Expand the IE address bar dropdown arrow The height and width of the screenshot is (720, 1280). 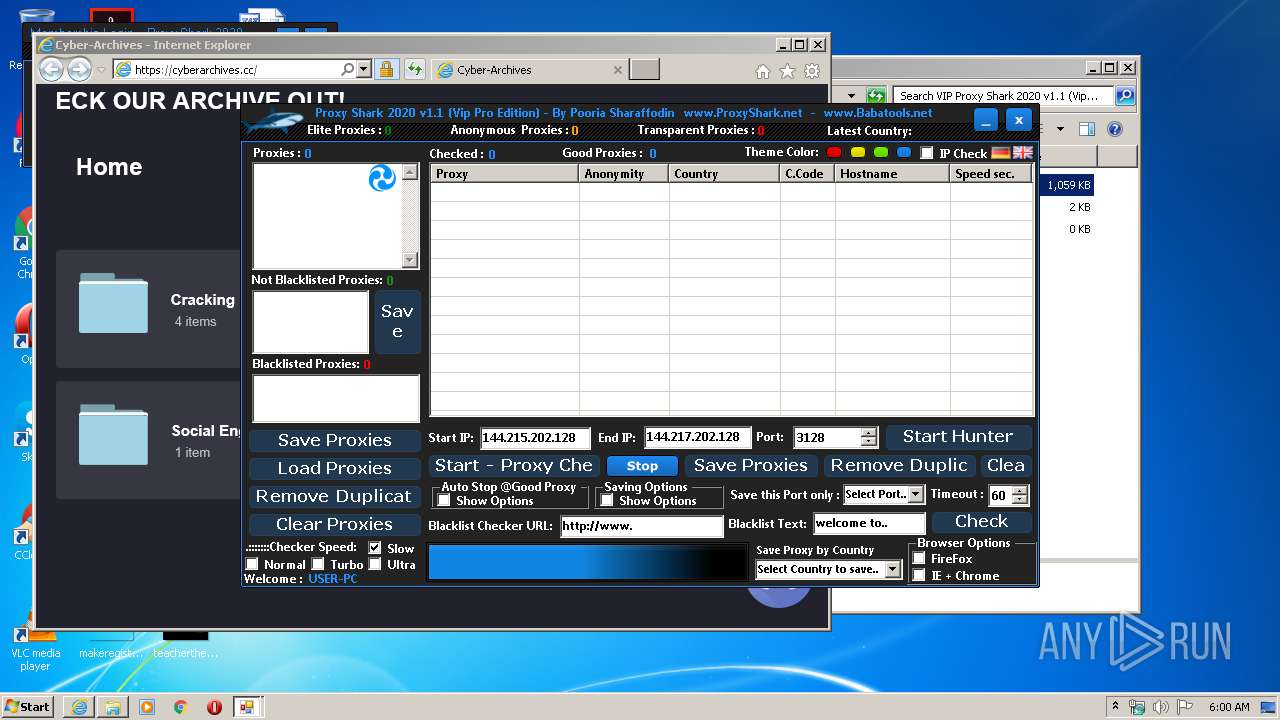[364, 70]
